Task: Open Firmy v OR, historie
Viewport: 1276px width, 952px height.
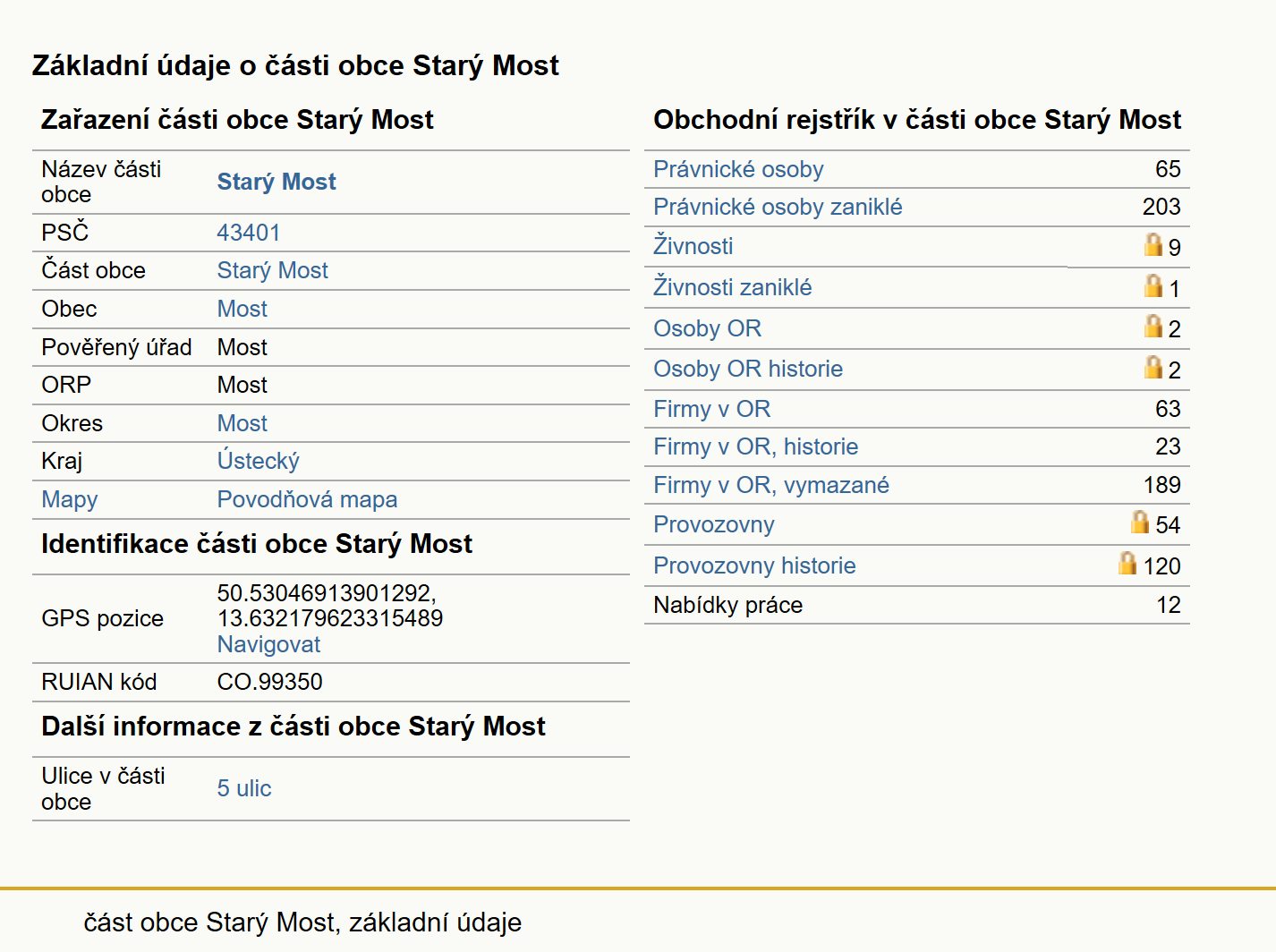Action: (x=755, y=446)
